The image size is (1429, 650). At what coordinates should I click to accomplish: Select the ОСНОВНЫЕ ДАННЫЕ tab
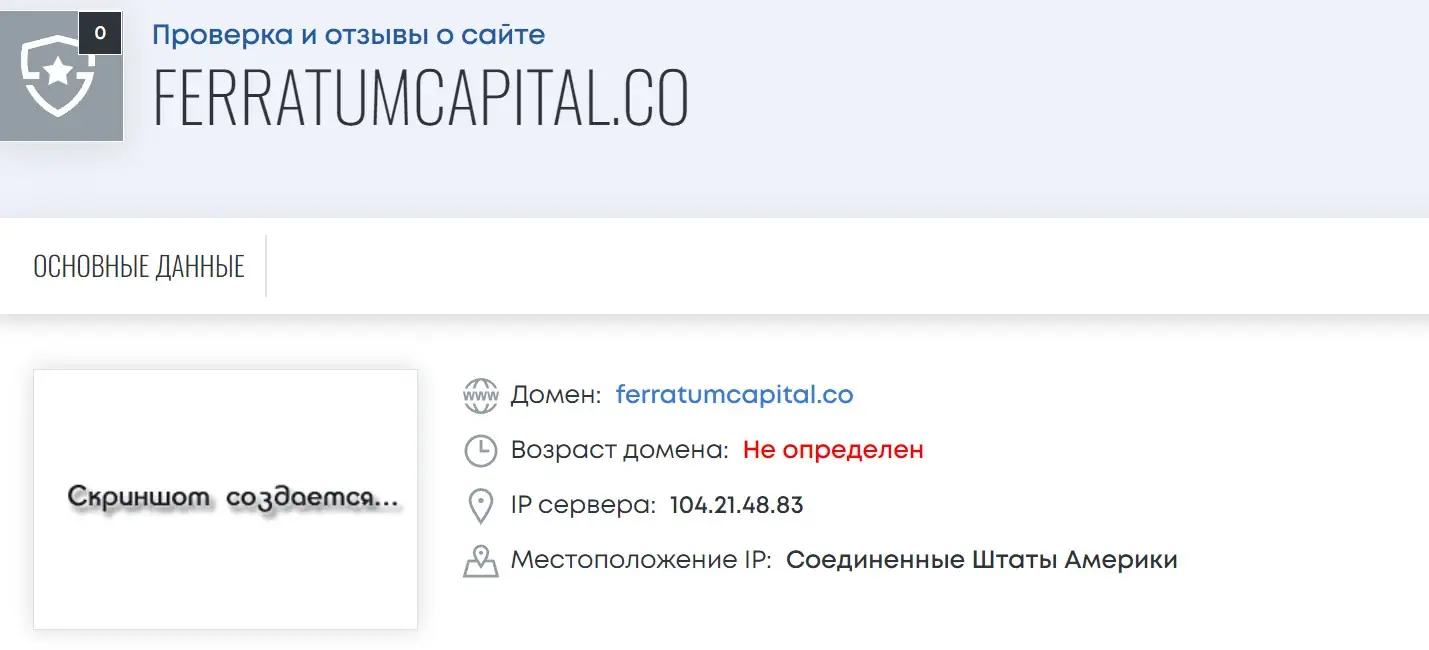click(x=139, y=267)
